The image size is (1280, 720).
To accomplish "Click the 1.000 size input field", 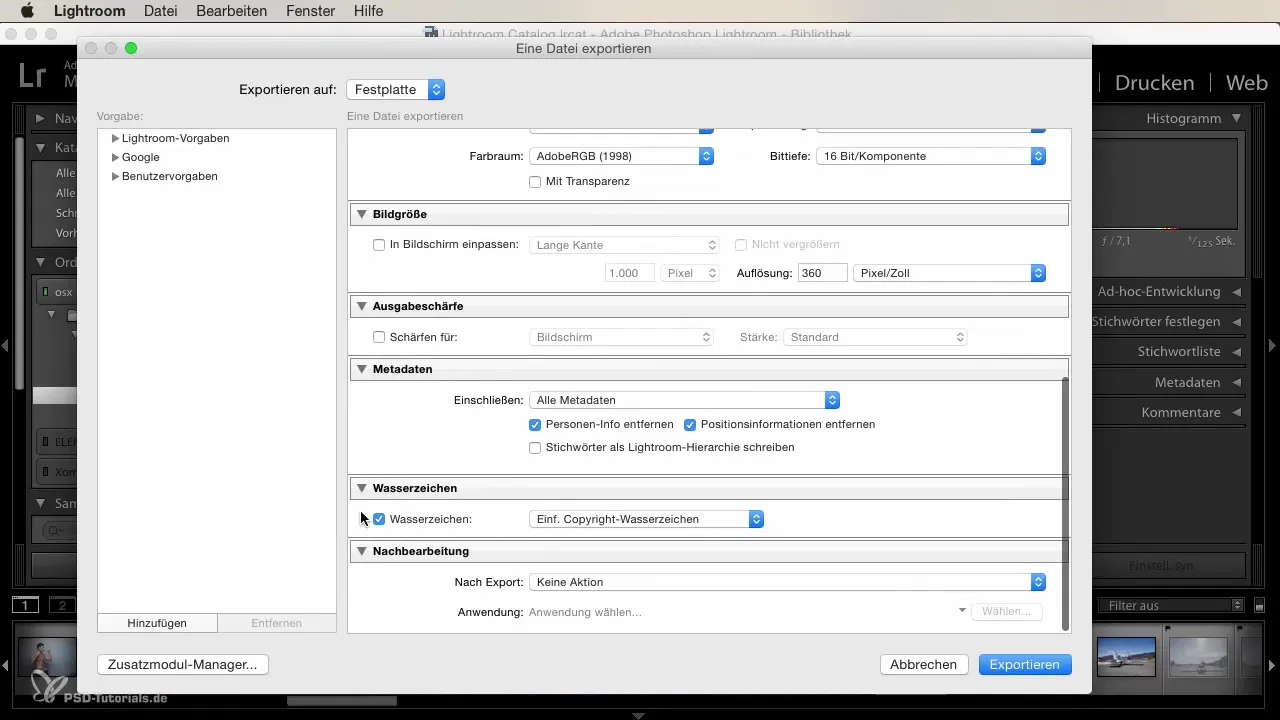I will (630, 273).
